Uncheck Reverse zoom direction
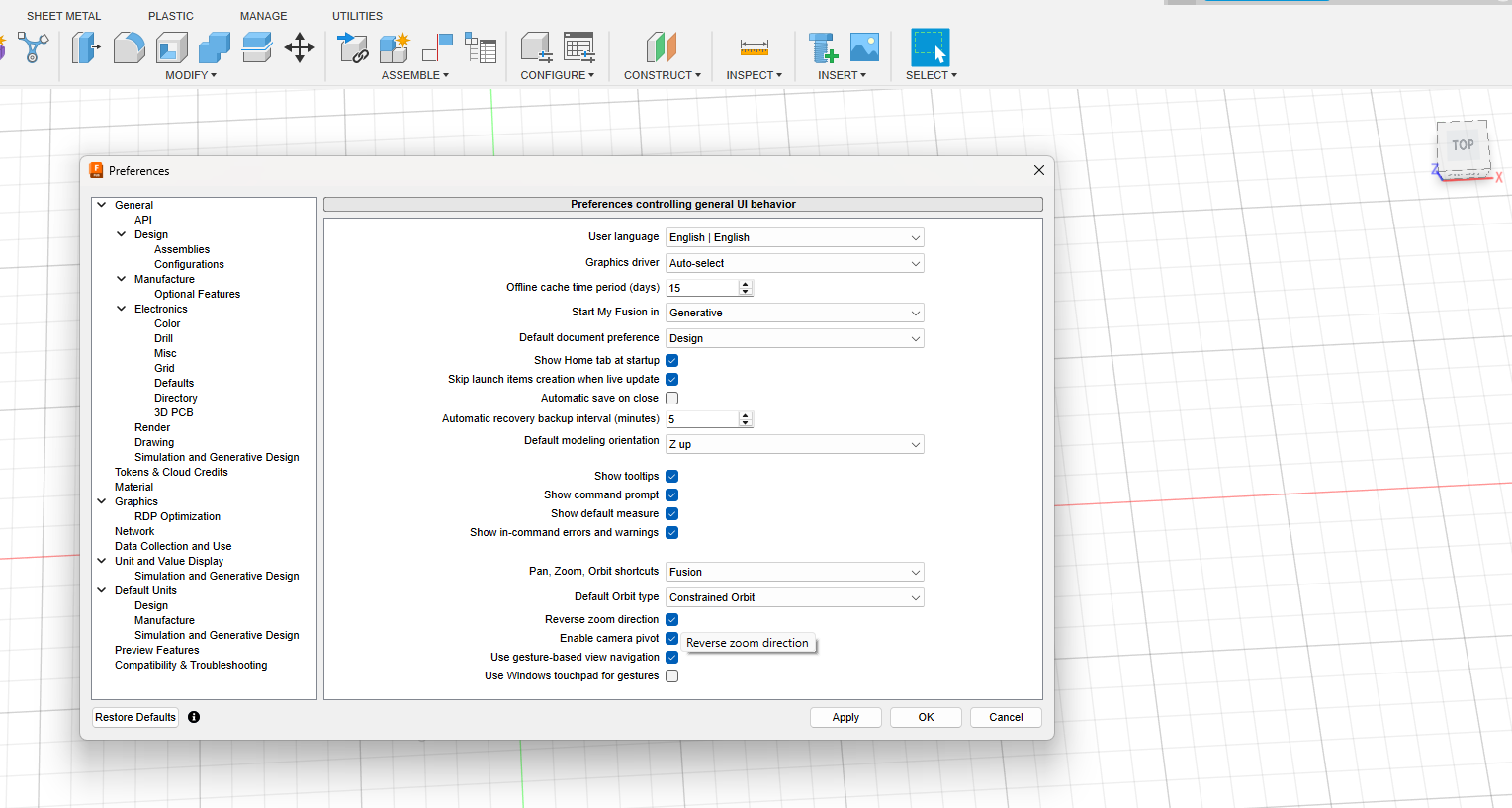This screenshot has width=1512, height=808. click(672, 620)
